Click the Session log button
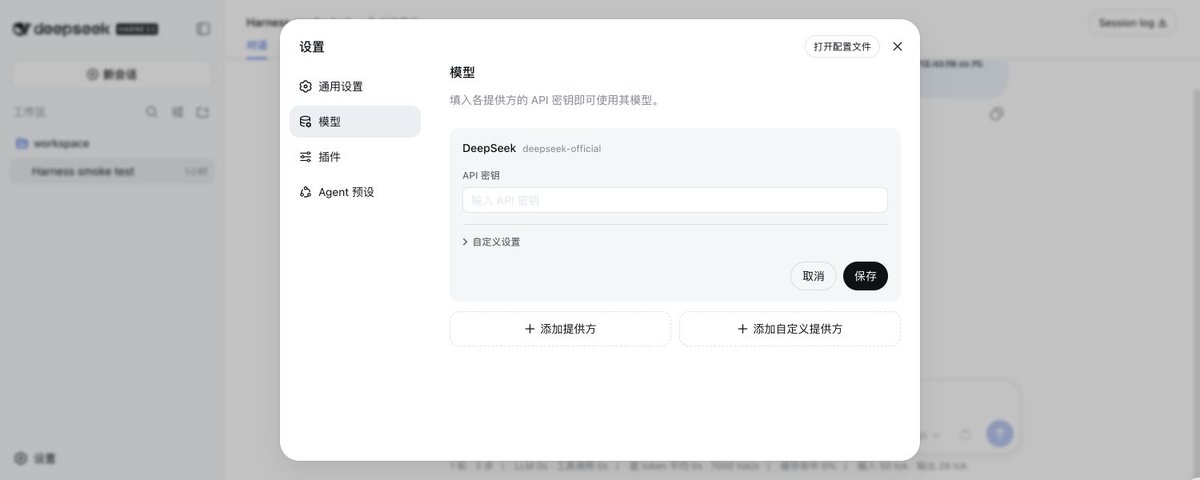 1132,23
